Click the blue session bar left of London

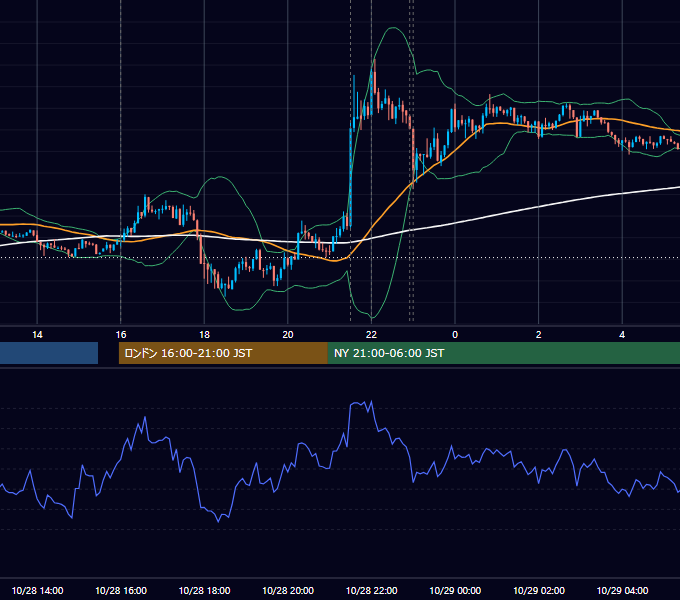49,353
